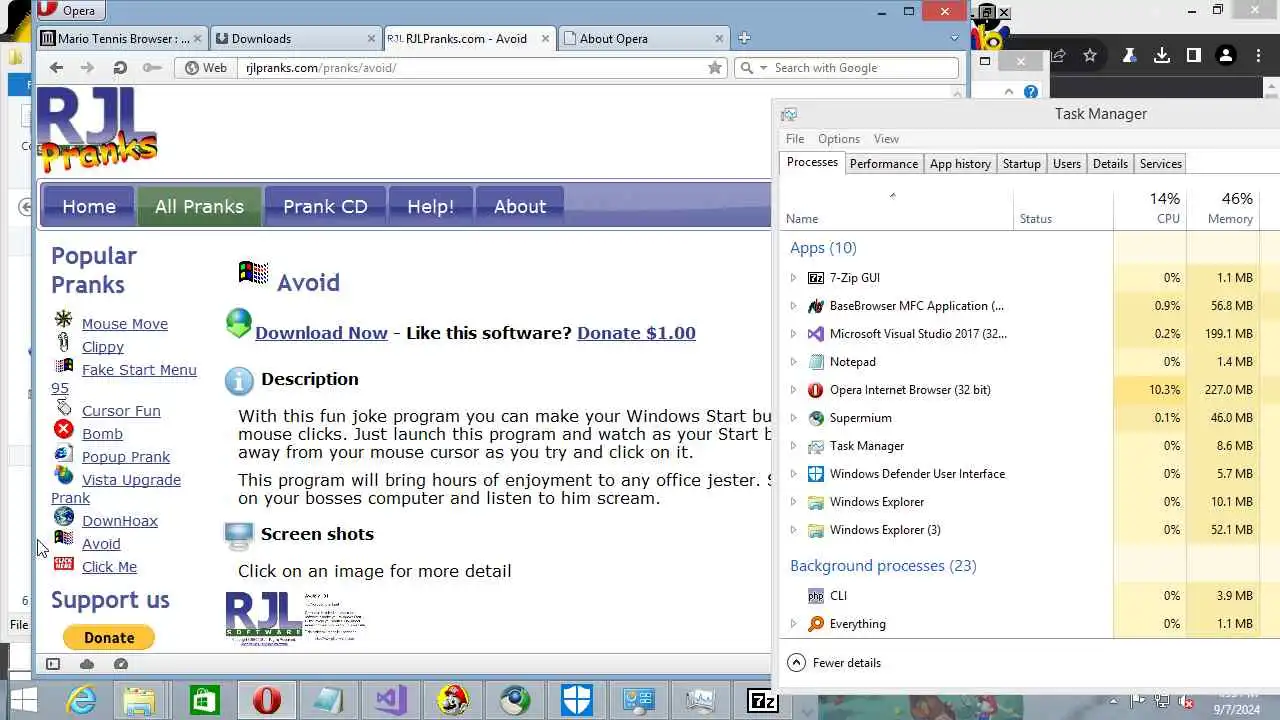1280x720 pixels.
Task: Open a new Opera tab with plus button
Action: pos(744,38)
